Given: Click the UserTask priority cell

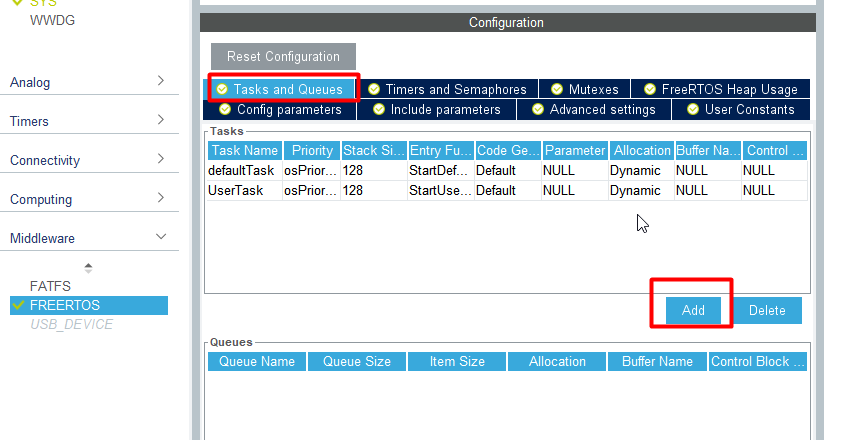Looking at the screenshot, I should tap(311, 190).
